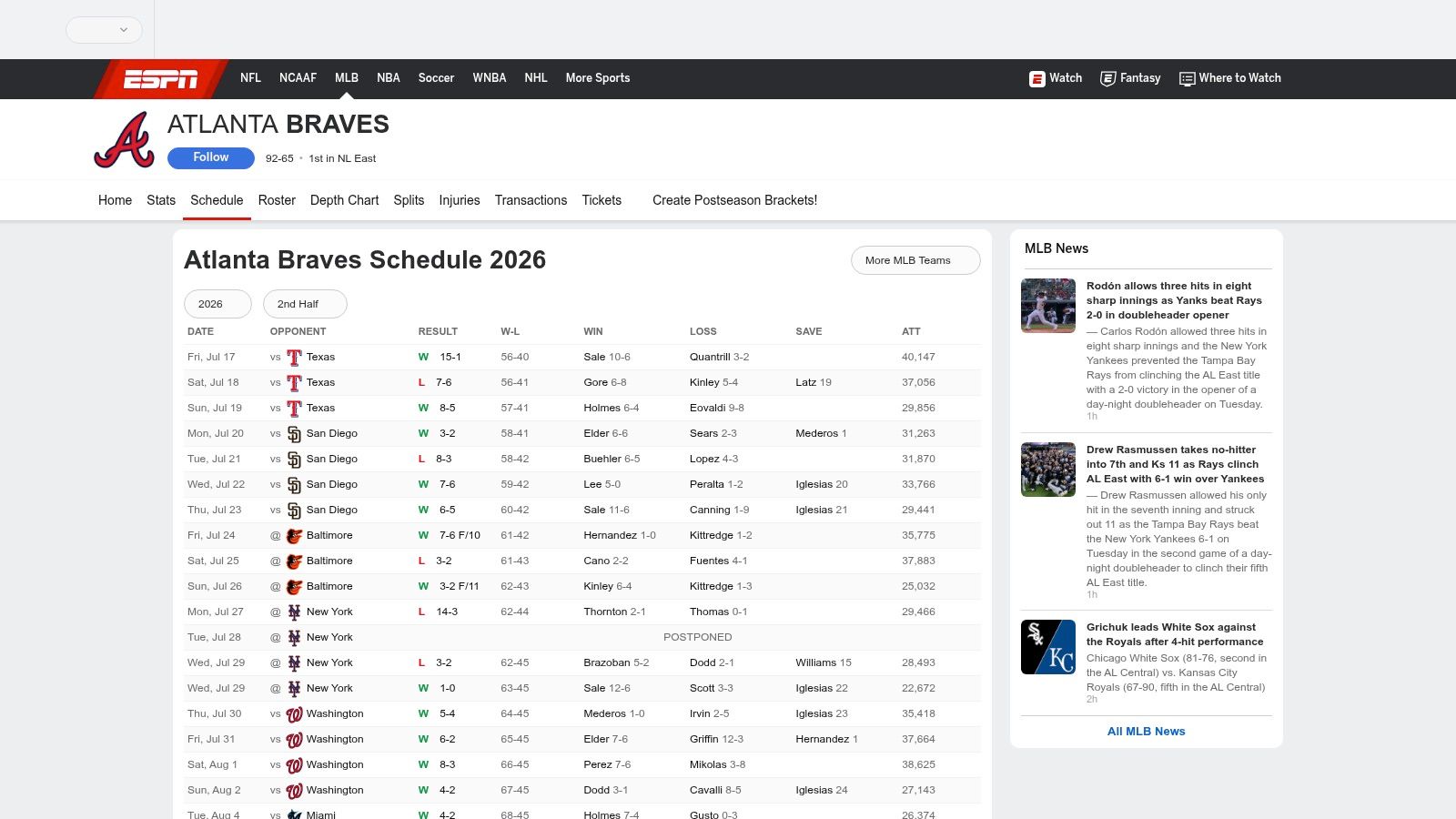This screenshot has height=819, width=1456.
Task: Open NBA in top navigation
Action: click(389, 78)
